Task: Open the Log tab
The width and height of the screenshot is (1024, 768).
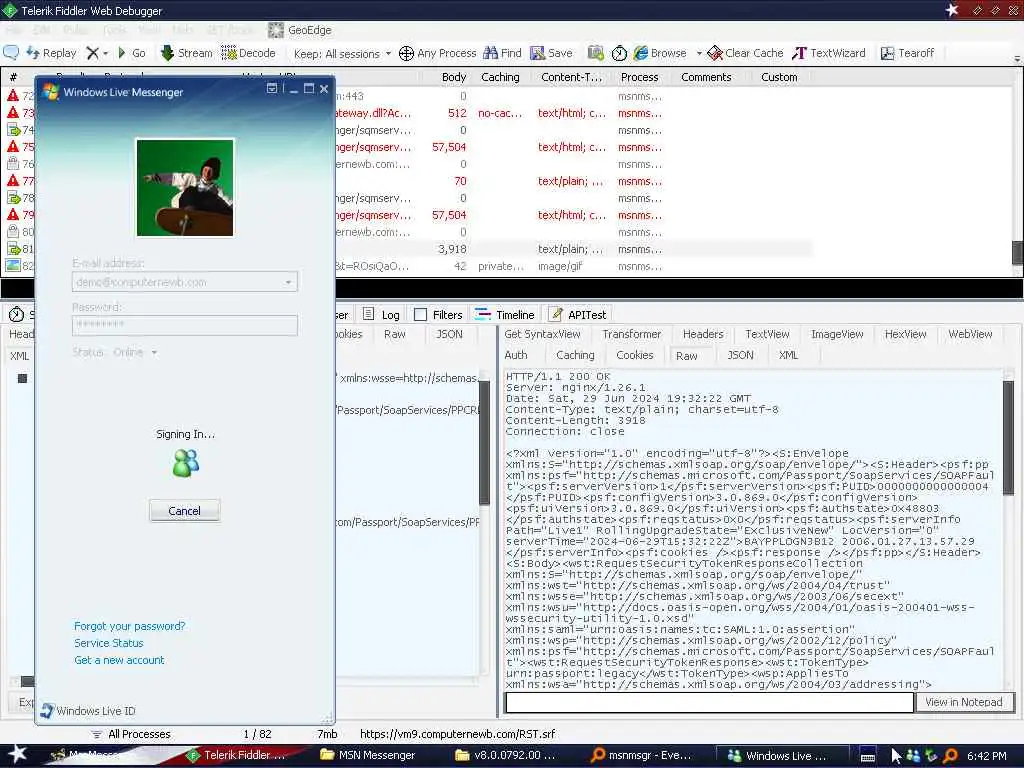Action: 381,315
